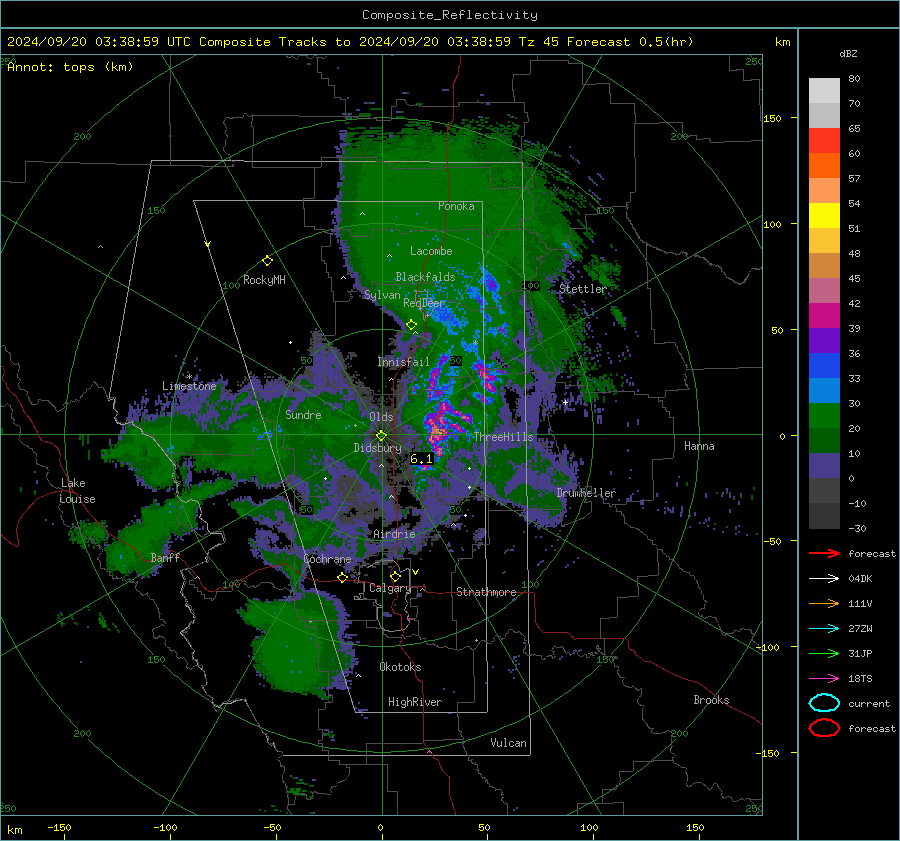Click the 'Annot: tops (km)' label
The width and height of the screenshot is (900, 841).
point(70,67)
